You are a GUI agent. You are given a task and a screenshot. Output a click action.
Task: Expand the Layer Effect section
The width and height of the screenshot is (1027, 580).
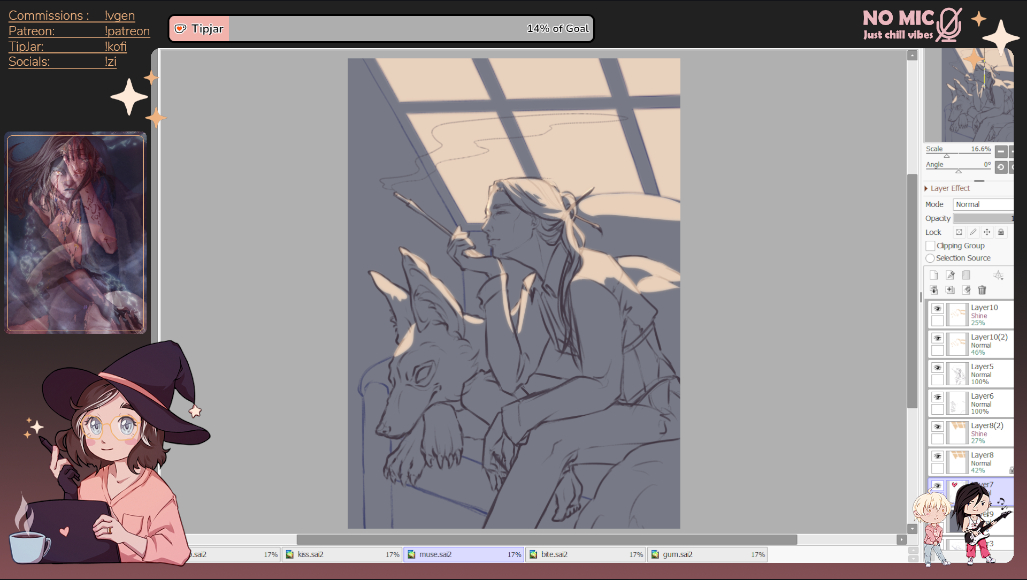[x=926, y=188]
